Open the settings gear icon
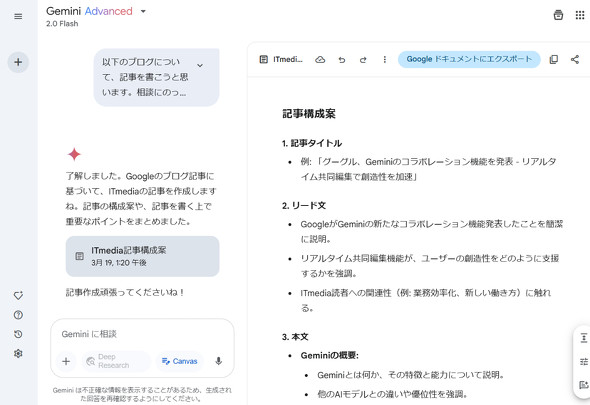 (x=18, y=353)
